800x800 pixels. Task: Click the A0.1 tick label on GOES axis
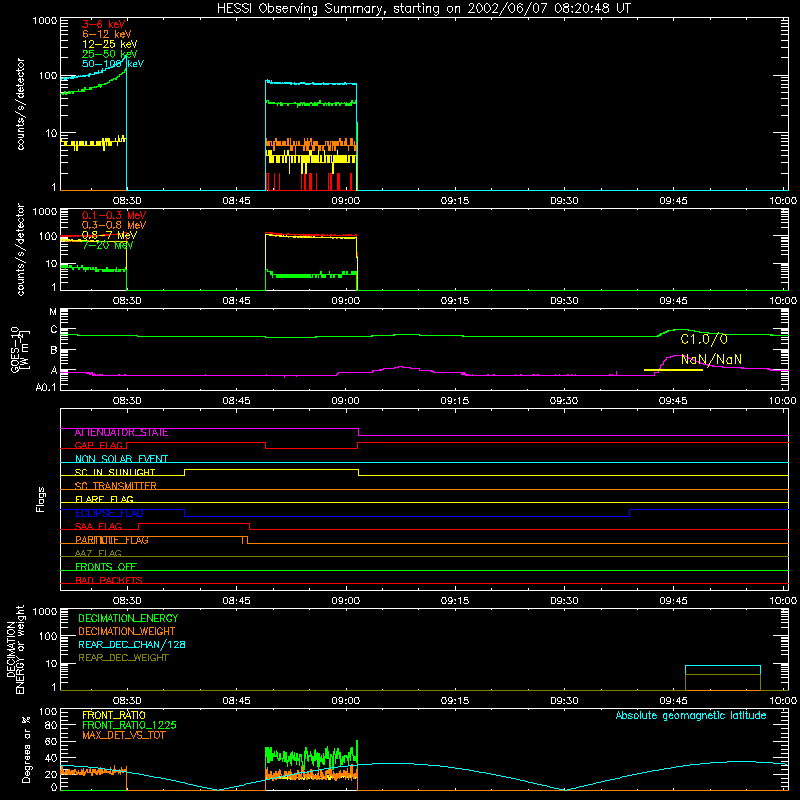click(x=46, y=388)
